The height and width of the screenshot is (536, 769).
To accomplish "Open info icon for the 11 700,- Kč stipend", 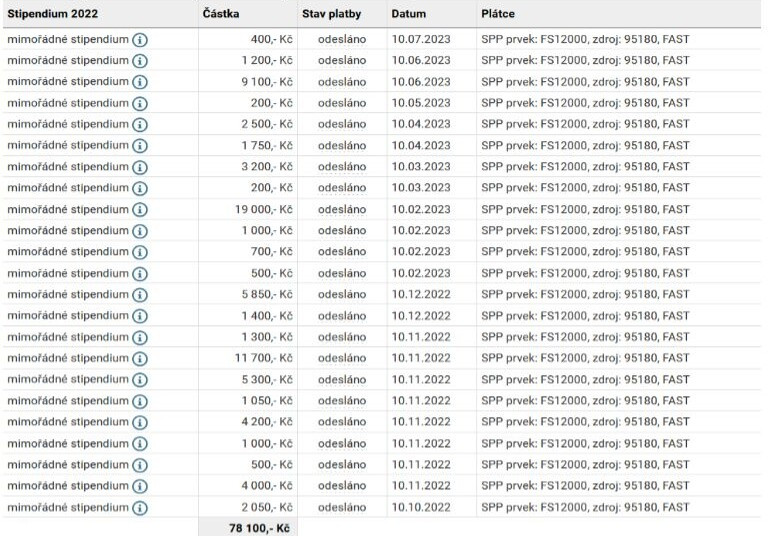I will coord(140,358).
